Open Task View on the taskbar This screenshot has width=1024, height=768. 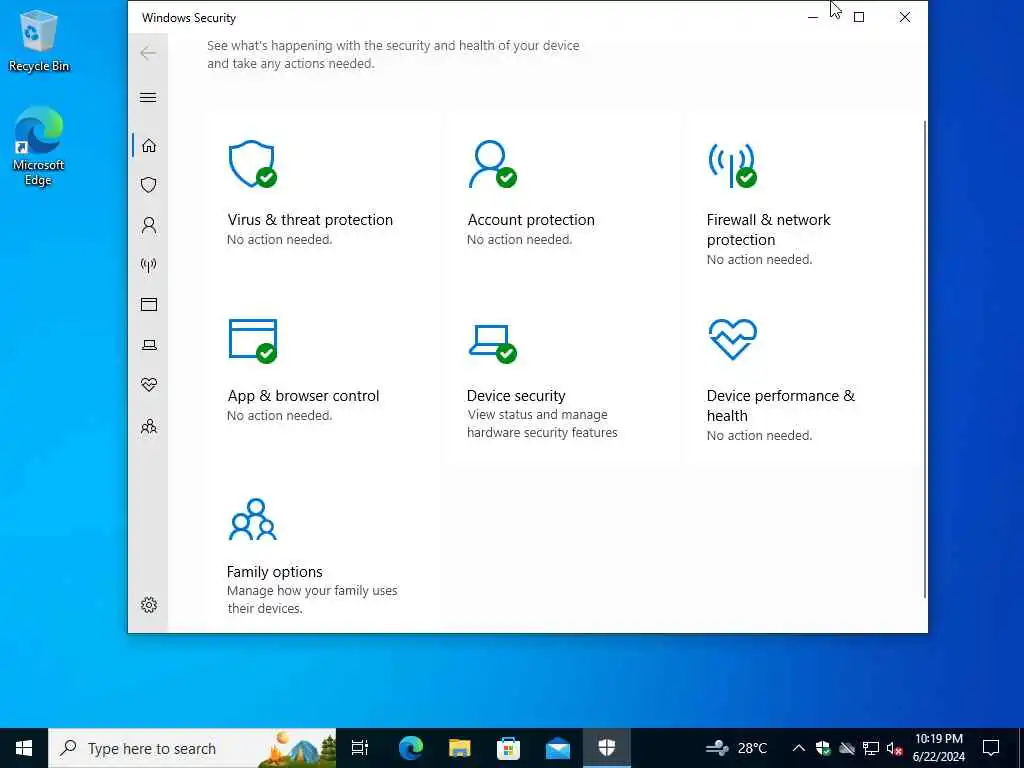pos(360,748)
